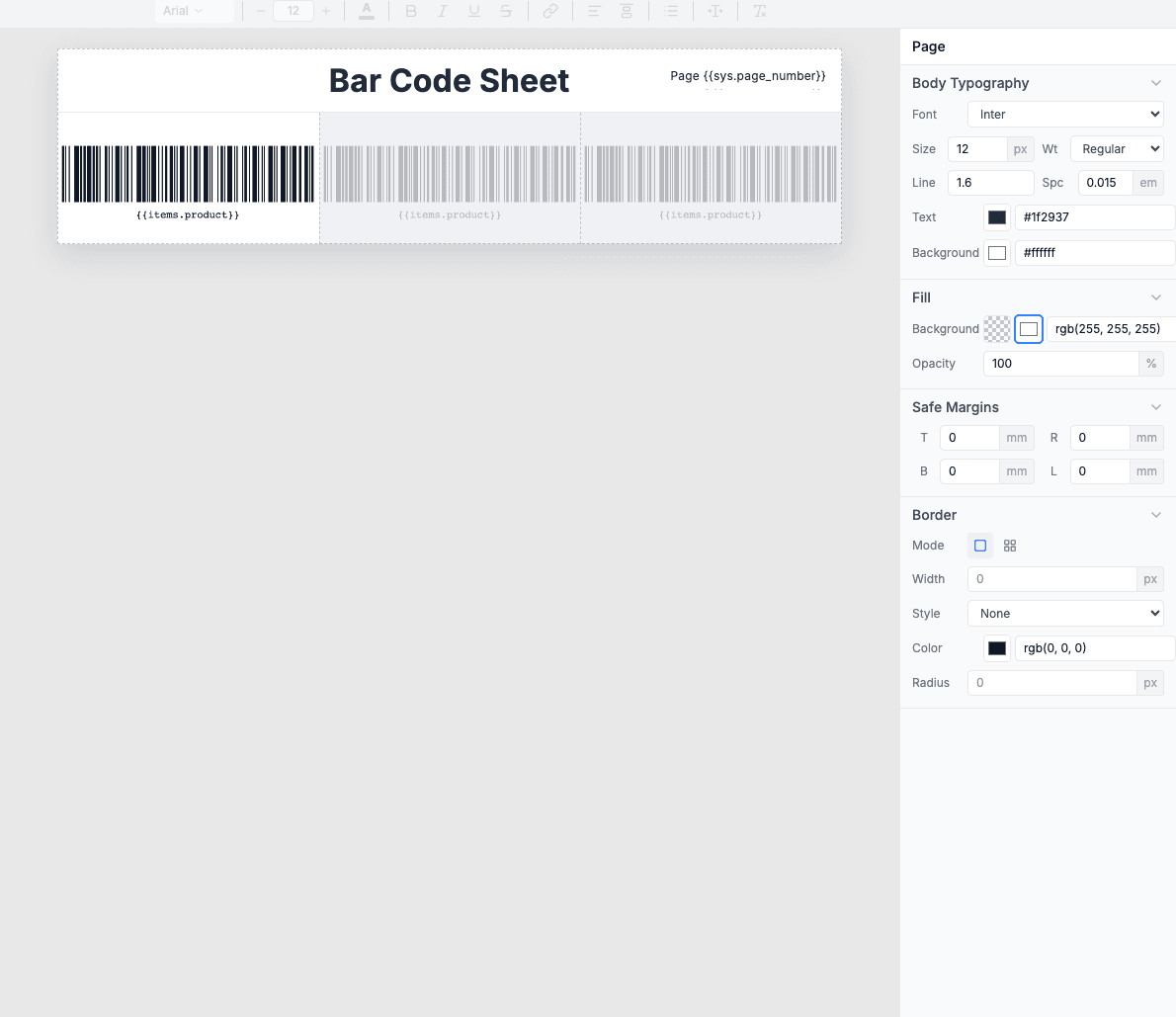1176x1017 pixels.
Task: Decrease font size with the minus button
Action: tap(259, 11)
